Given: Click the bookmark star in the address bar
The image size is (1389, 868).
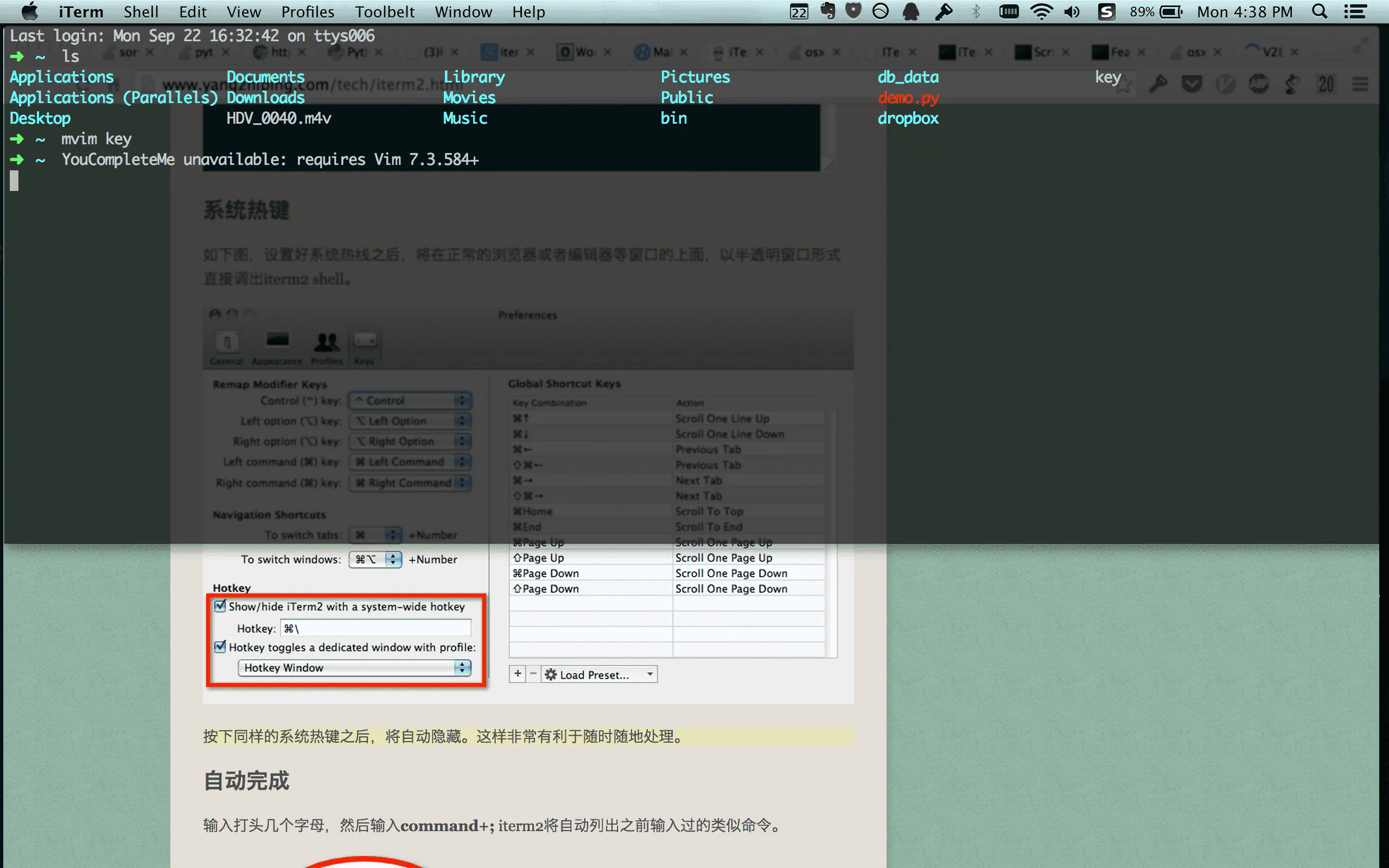Looking at the screenshot, I should click(1124, 85).
